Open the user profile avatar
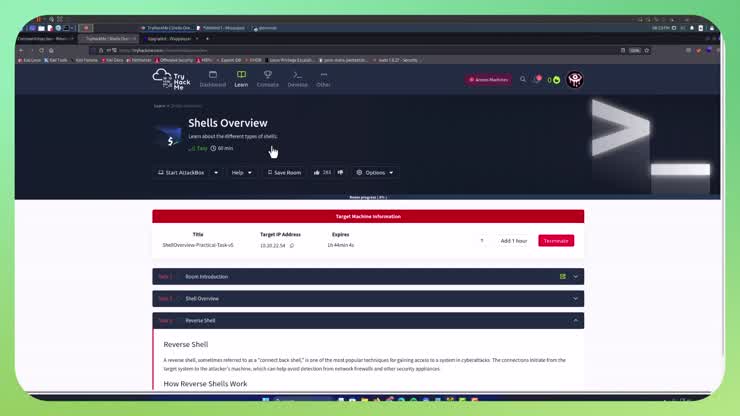Image resolution: width=740 pixels, height=416 pixels. (x=574, y=79)
